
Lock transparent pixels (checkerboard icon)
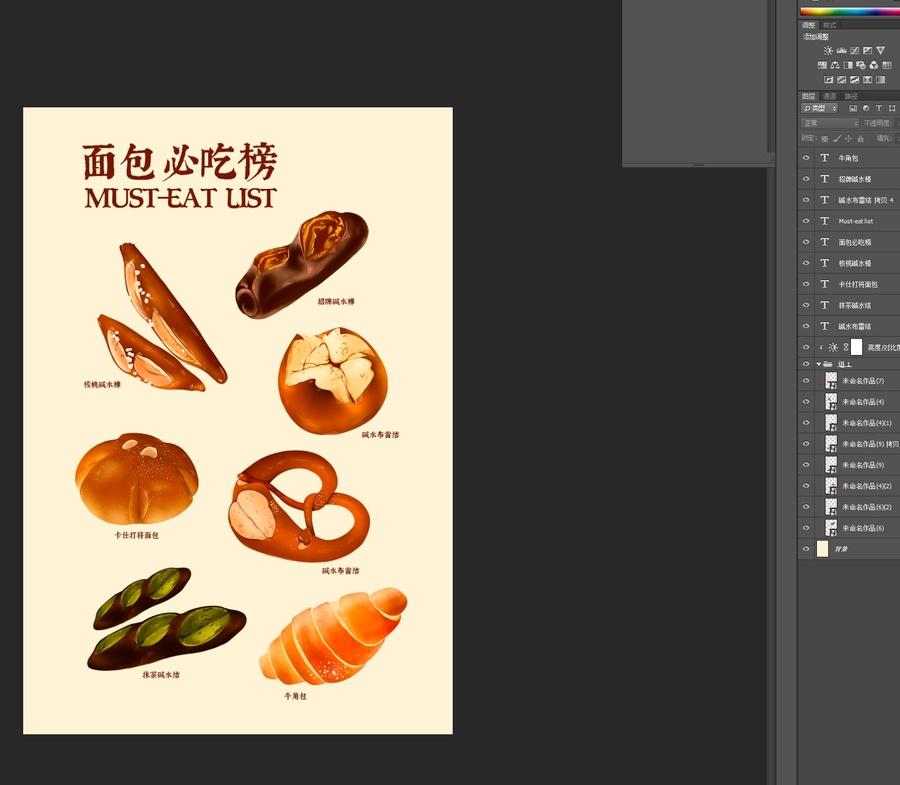[825, 138]
